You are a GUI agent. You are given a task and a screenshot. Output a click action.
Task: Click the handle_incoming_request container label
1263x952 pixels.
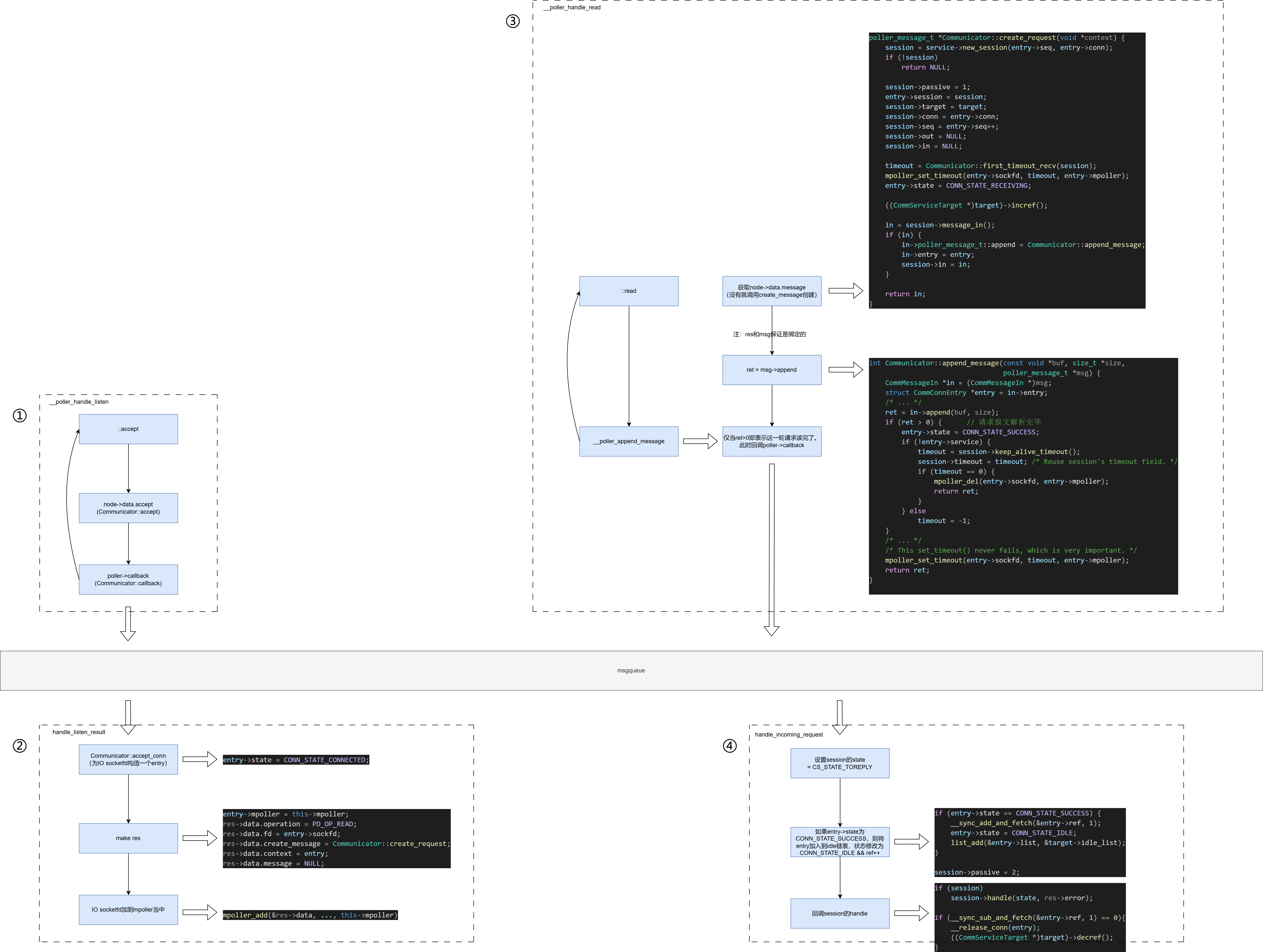[789, 735]
